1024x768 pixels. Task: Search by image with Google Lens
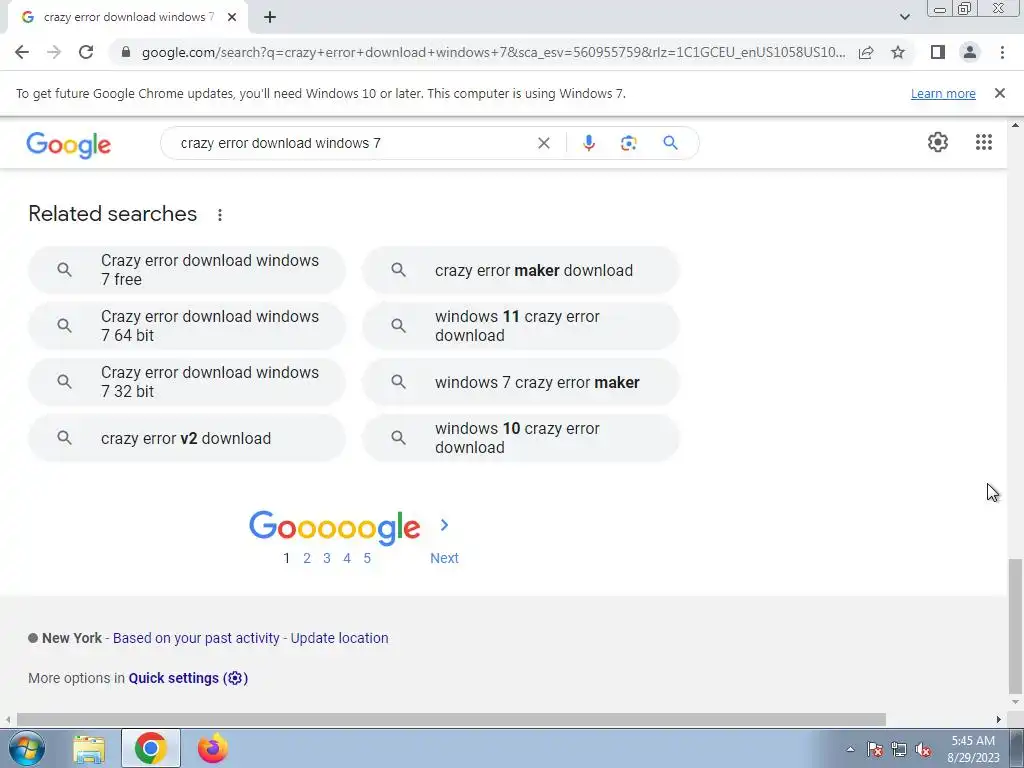(x=628, y=143)
